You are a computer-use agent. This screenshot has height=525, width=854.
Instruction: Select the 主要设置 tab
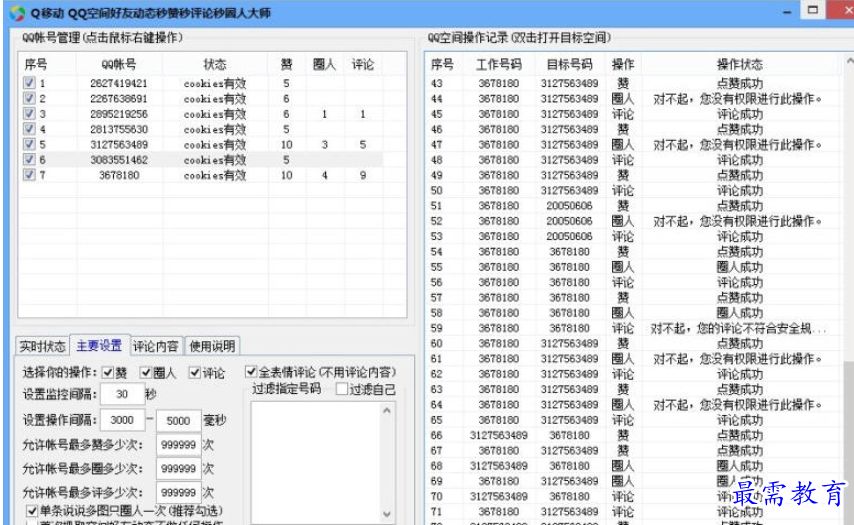99,345
